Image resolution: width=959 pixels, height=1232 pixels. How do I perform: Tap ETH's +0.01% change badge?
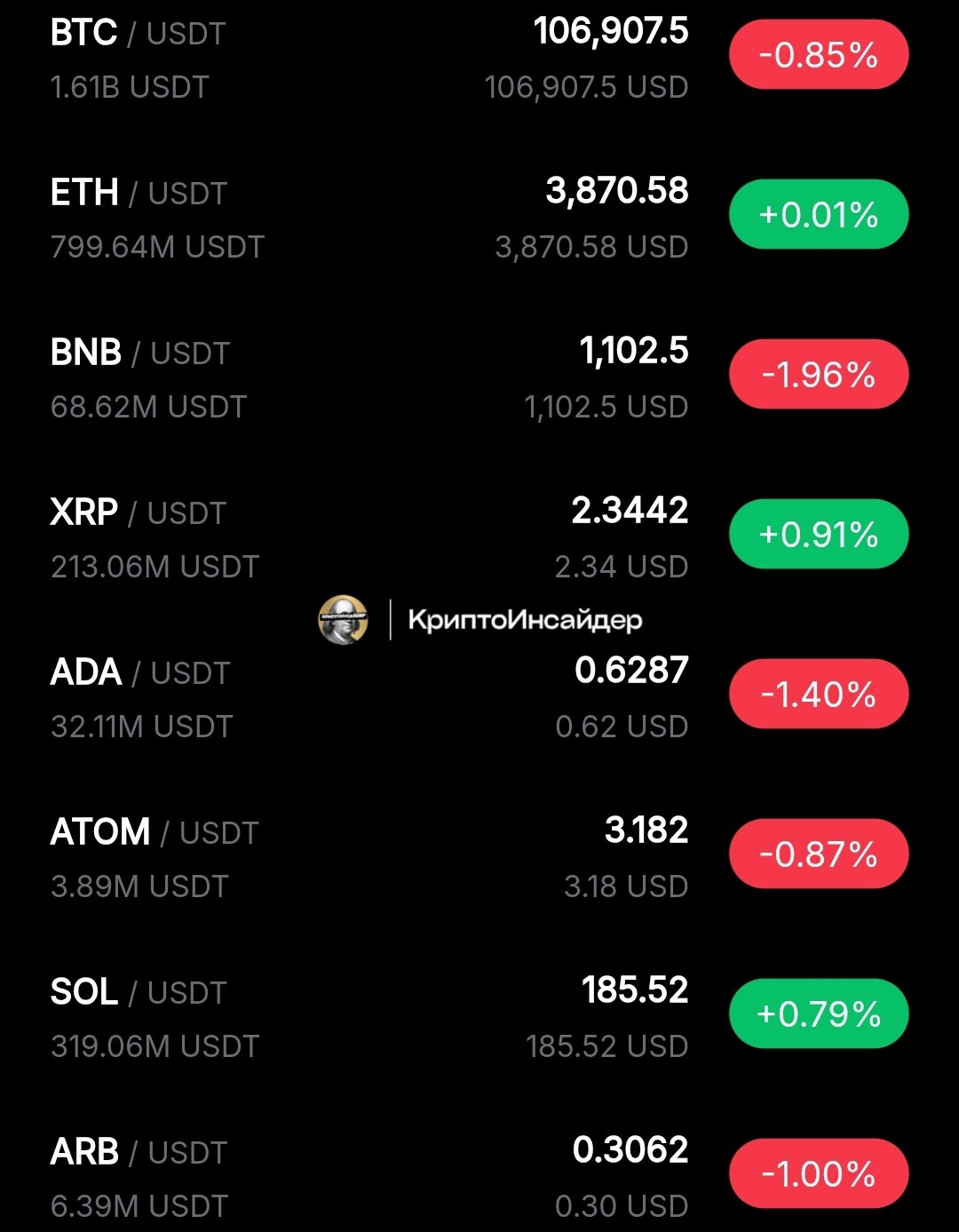coord(819,215)
